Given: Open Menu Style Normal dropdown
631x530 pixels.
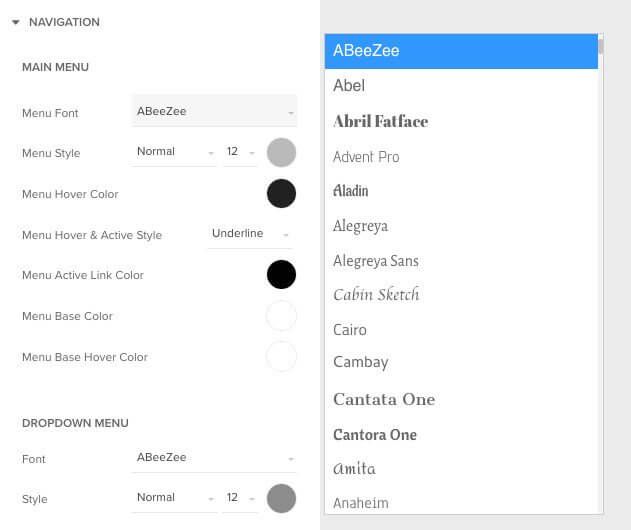Looking at the screenshot, I should [x=174, y=152].
